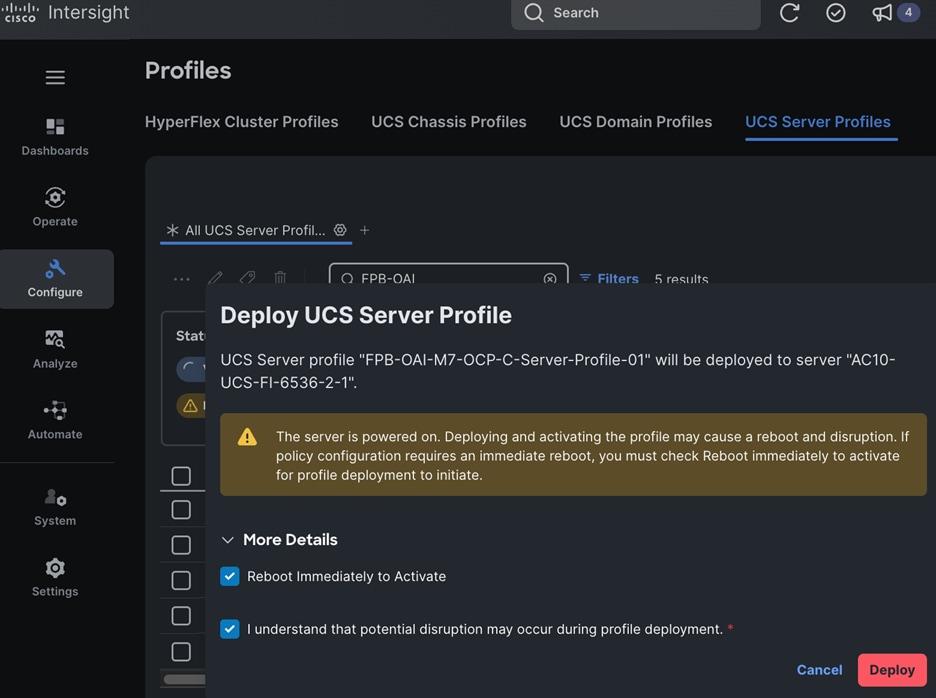Select the UCS Server Profiles tab
The width and height of the screenshot is (936, 698).
coord(818,122)
